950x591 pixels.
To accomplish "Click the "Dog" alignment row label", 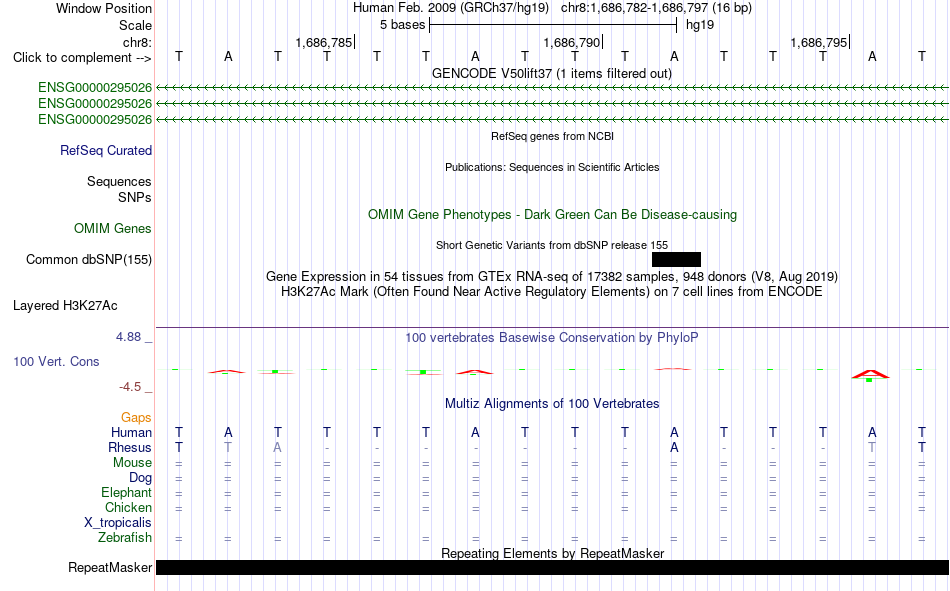I will click(x=140, y=478).
